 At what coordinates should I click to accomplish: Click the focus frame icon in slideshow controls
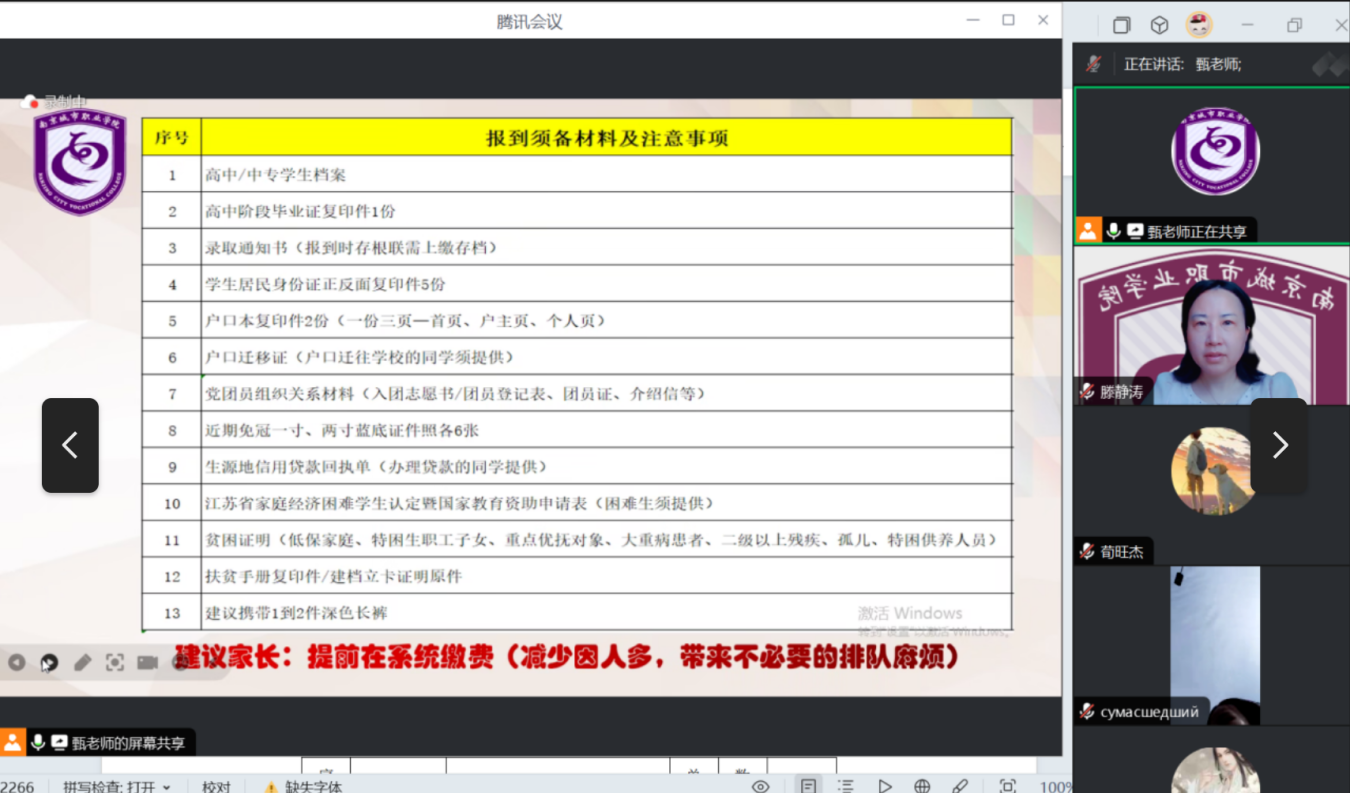point(115,662)
